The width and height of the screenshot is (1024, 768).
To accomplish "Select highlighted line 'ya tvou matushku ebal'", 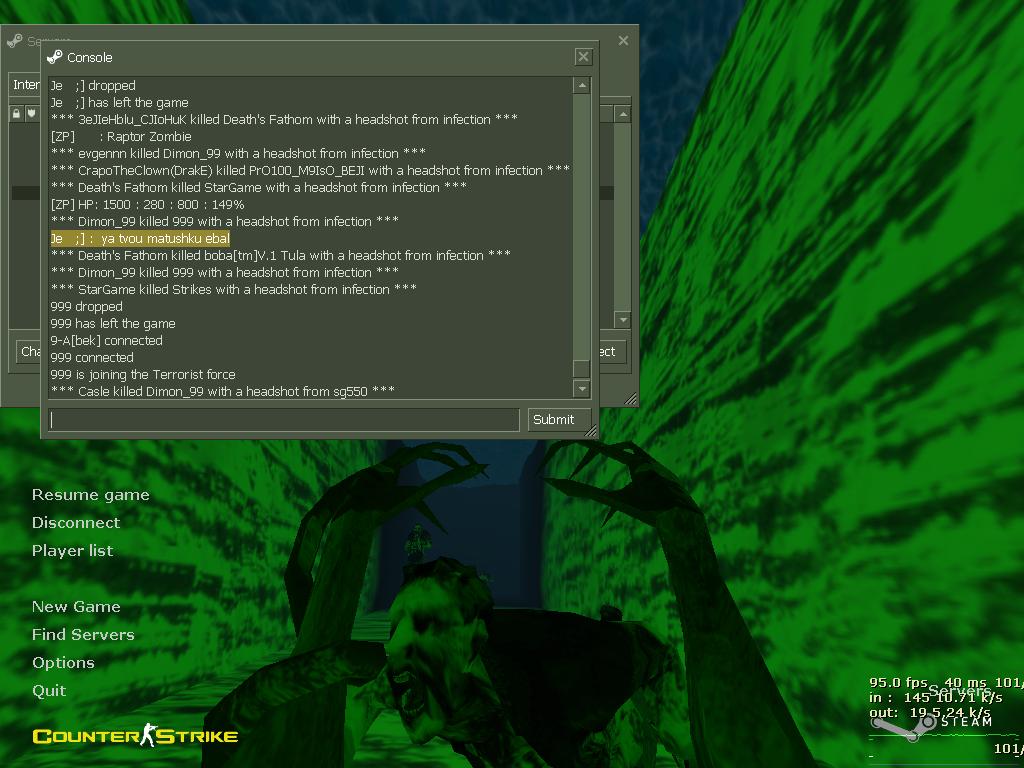I will click(140, 238).
